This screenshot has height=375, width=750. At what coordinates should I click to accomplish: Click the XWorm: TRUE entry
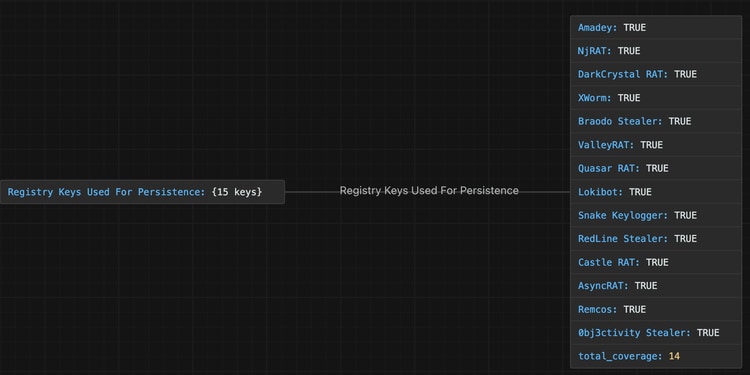point(656,98)
